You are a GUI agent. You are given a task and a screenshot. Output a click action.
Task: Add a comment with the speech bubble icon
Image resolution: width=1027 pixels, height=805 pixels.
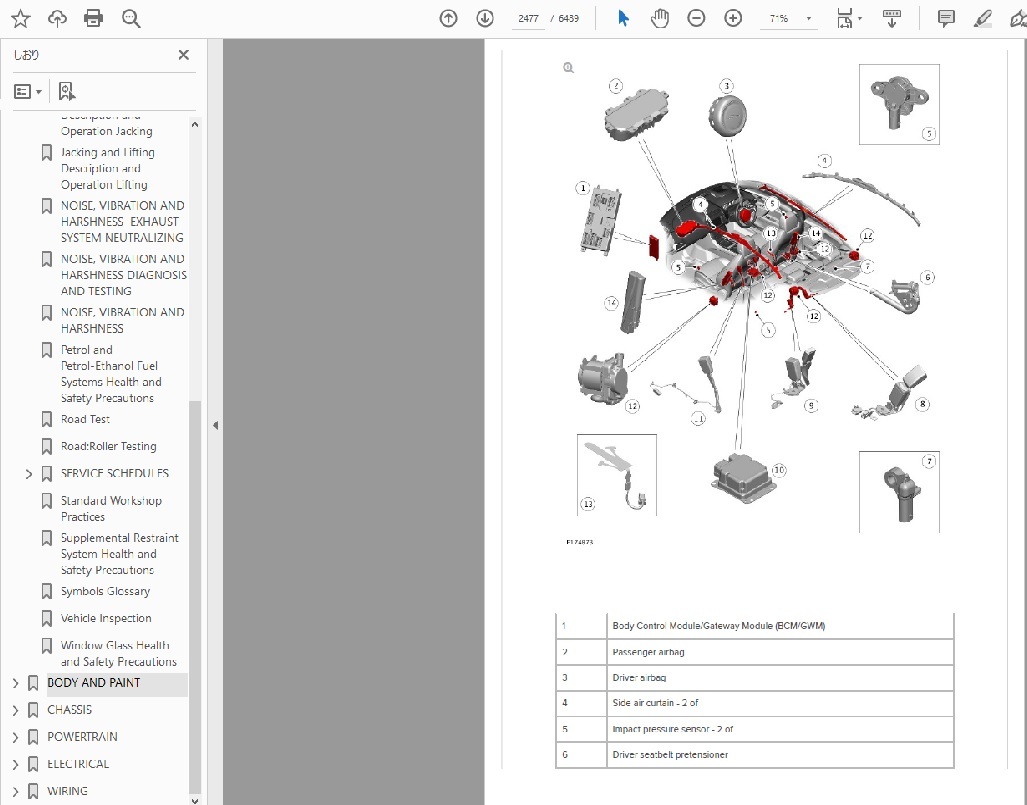click(946, 18)
